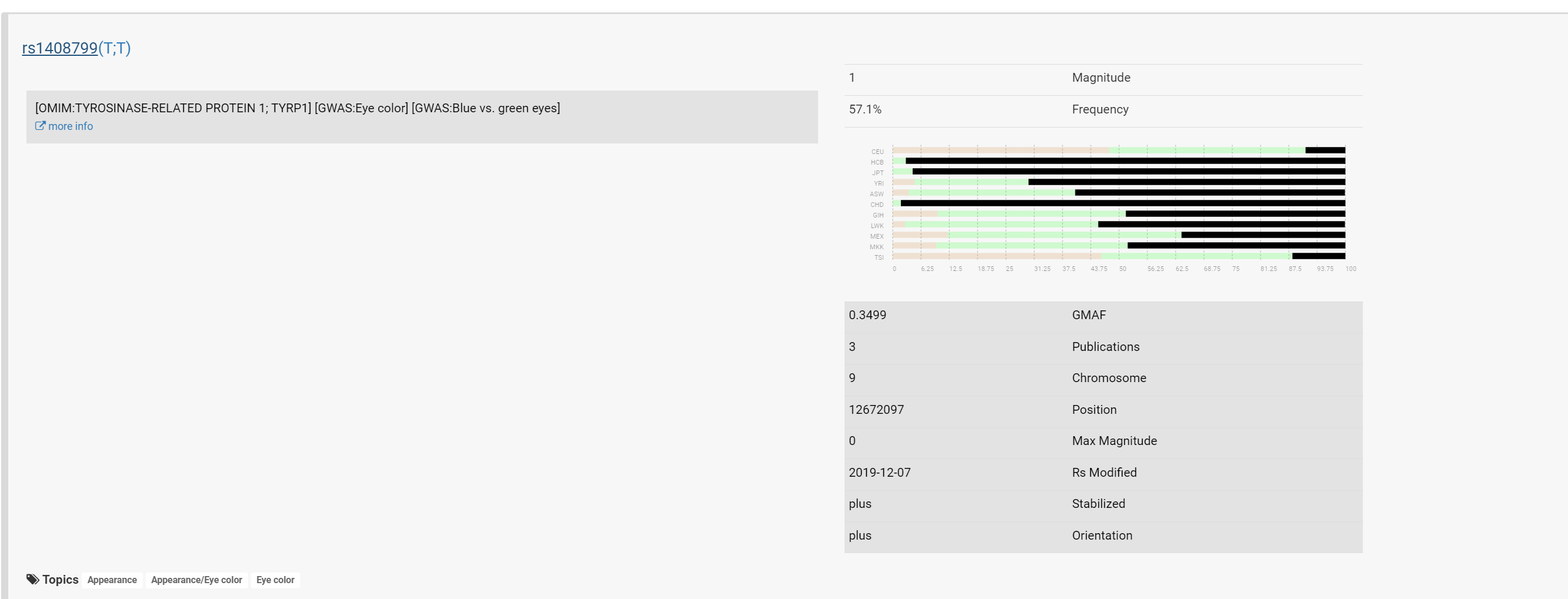Click the Publications row

1103,347
